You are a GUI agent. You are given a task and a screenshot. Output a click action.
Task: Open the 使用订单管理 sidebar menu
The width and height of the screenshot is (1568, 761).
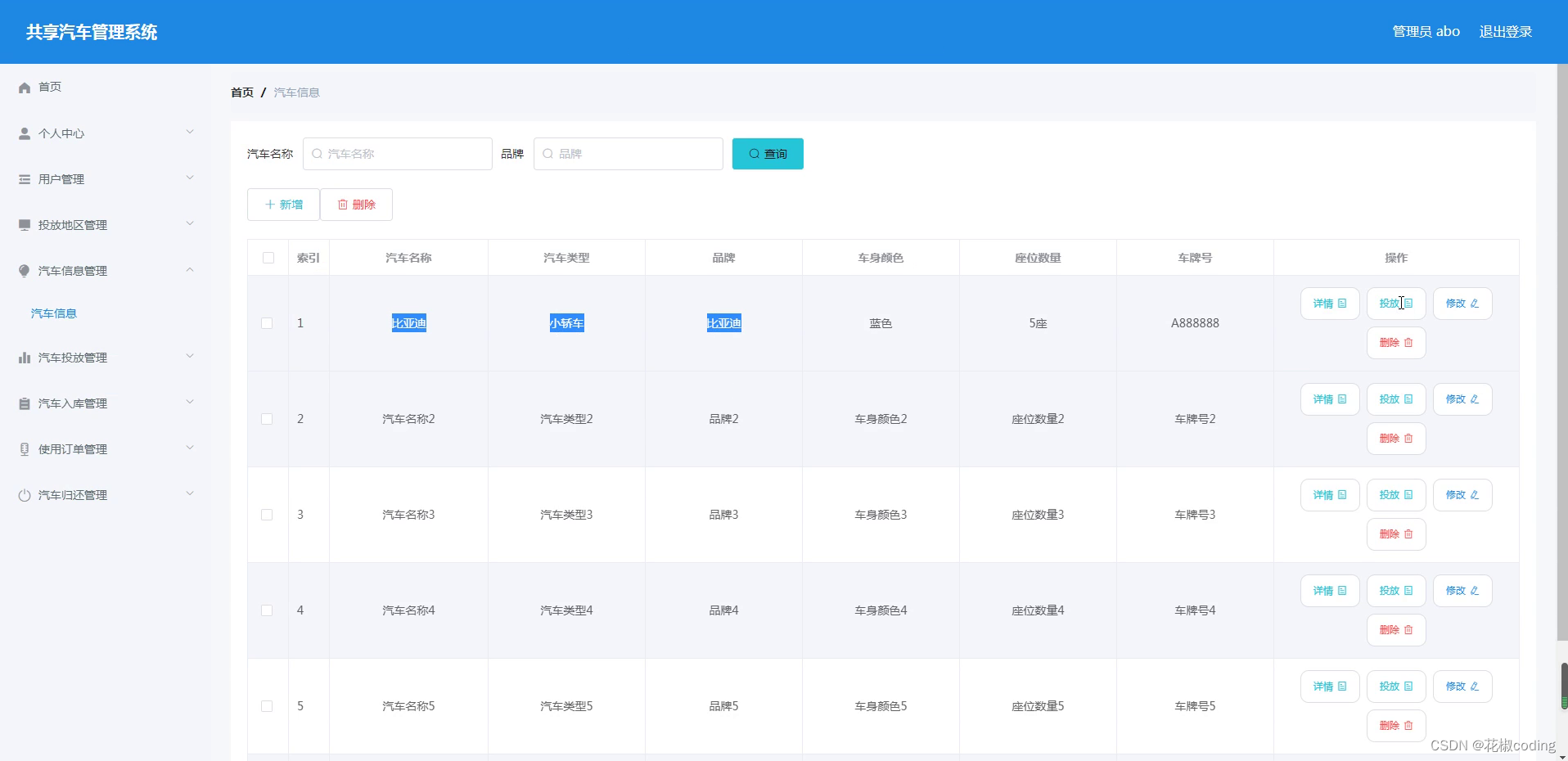tap(106, 449)
